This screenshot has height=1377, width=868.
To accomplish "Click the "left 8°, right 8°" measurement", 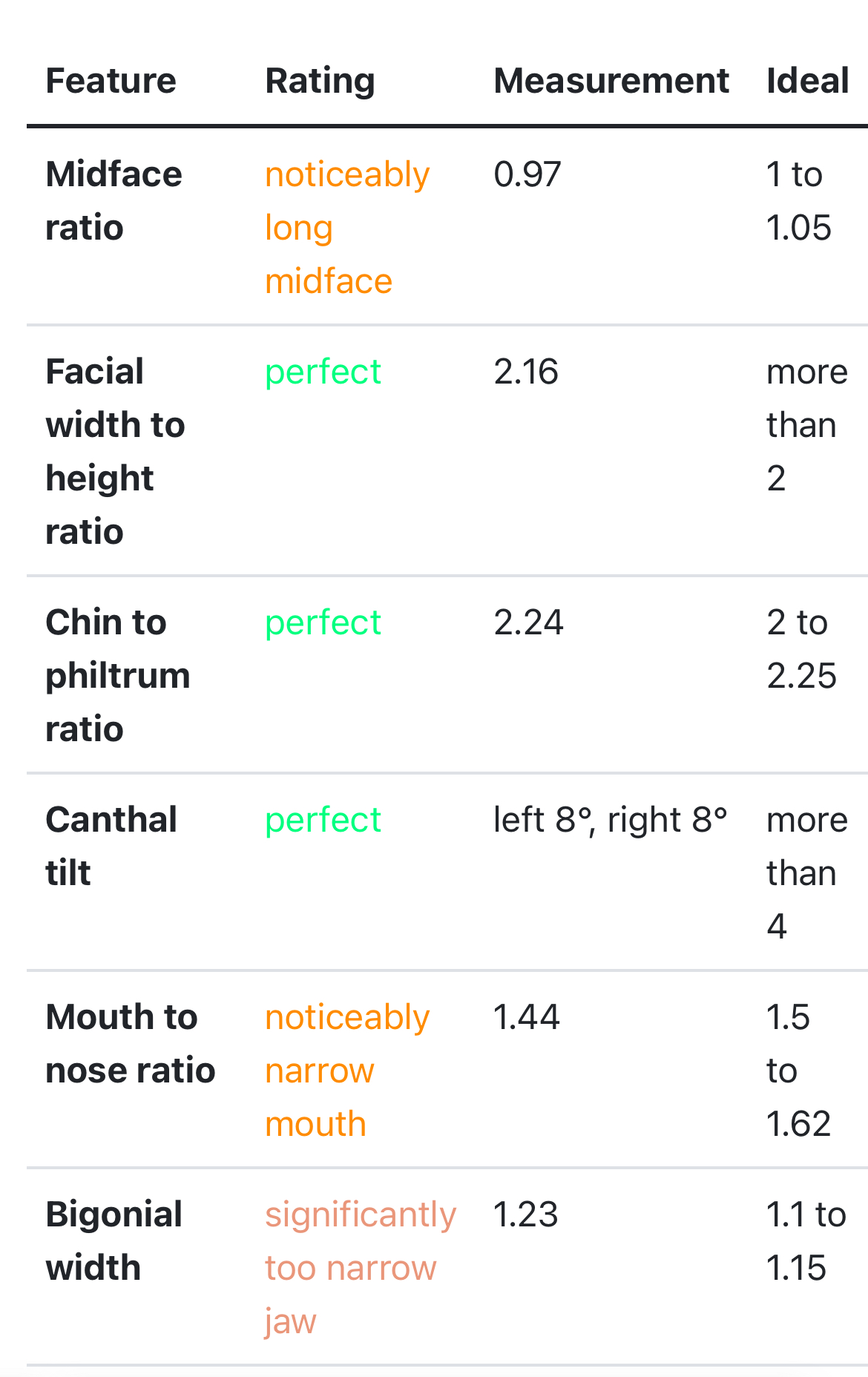I will point(610,820).
